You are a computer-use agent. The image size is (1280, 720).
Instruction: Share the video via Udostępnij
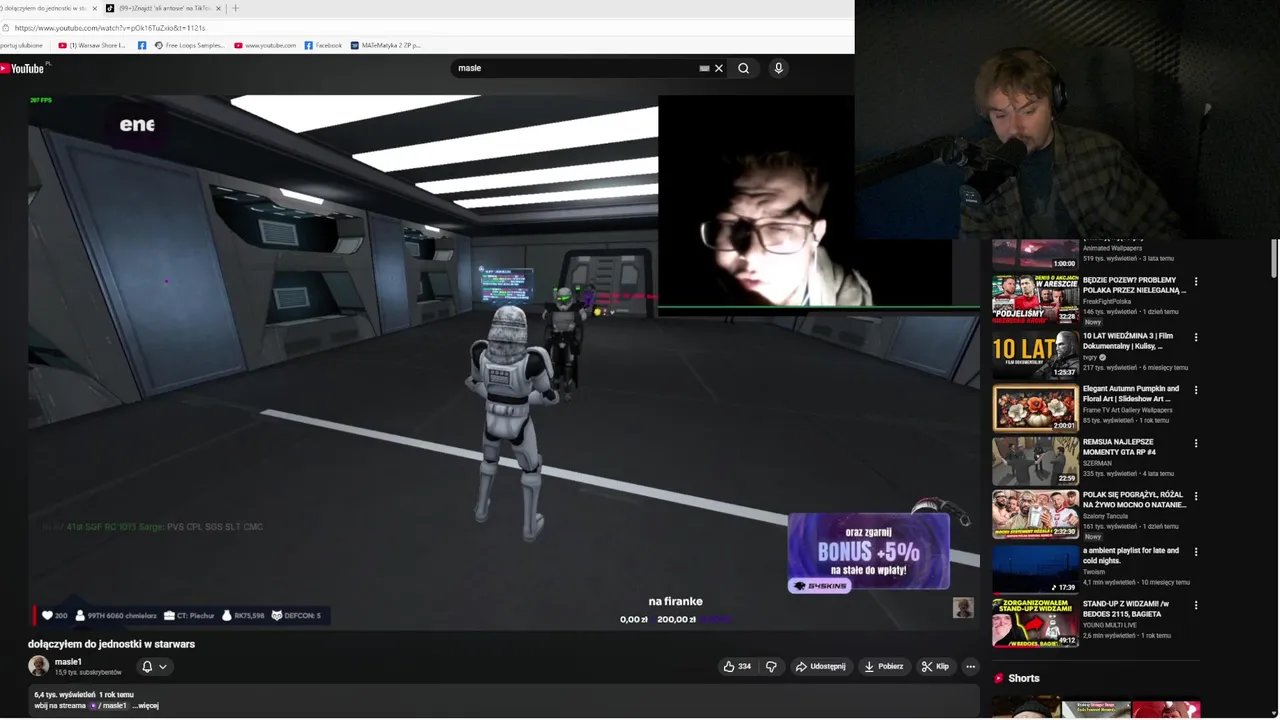[x=820, y=666]
